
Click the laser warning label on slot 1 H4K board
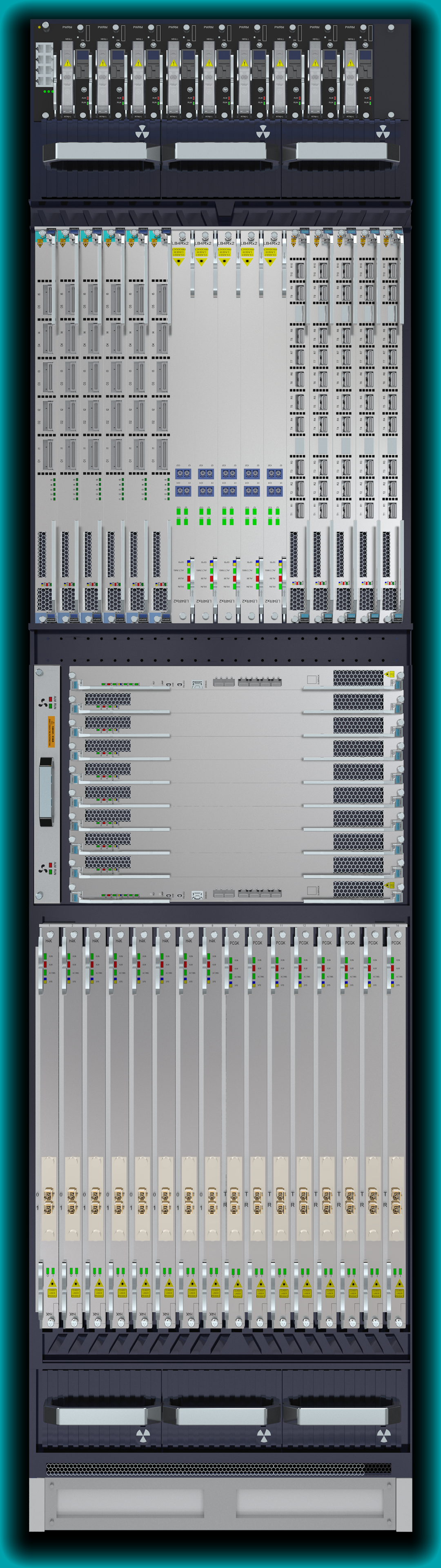[52, 1289]
